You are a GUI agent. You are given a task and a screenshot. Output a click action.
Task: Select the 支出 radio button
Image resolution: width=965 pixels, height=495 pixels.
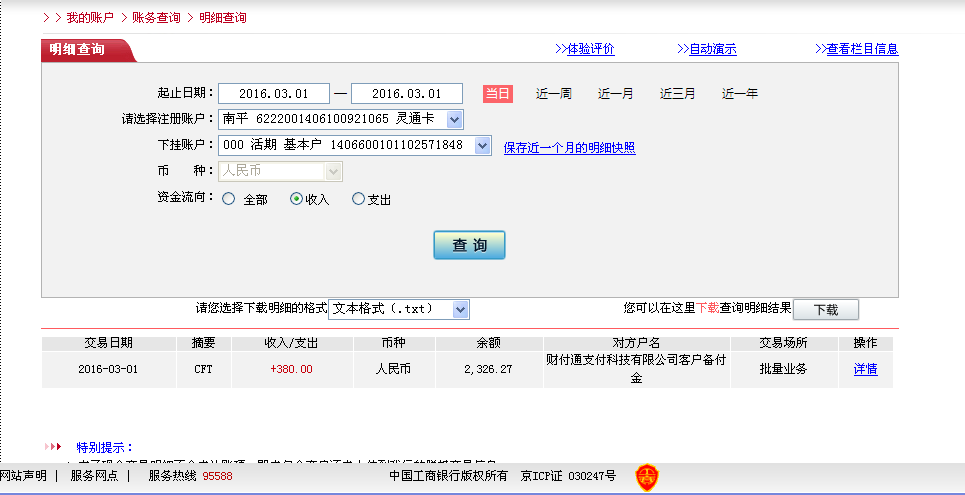coord(359,199)
